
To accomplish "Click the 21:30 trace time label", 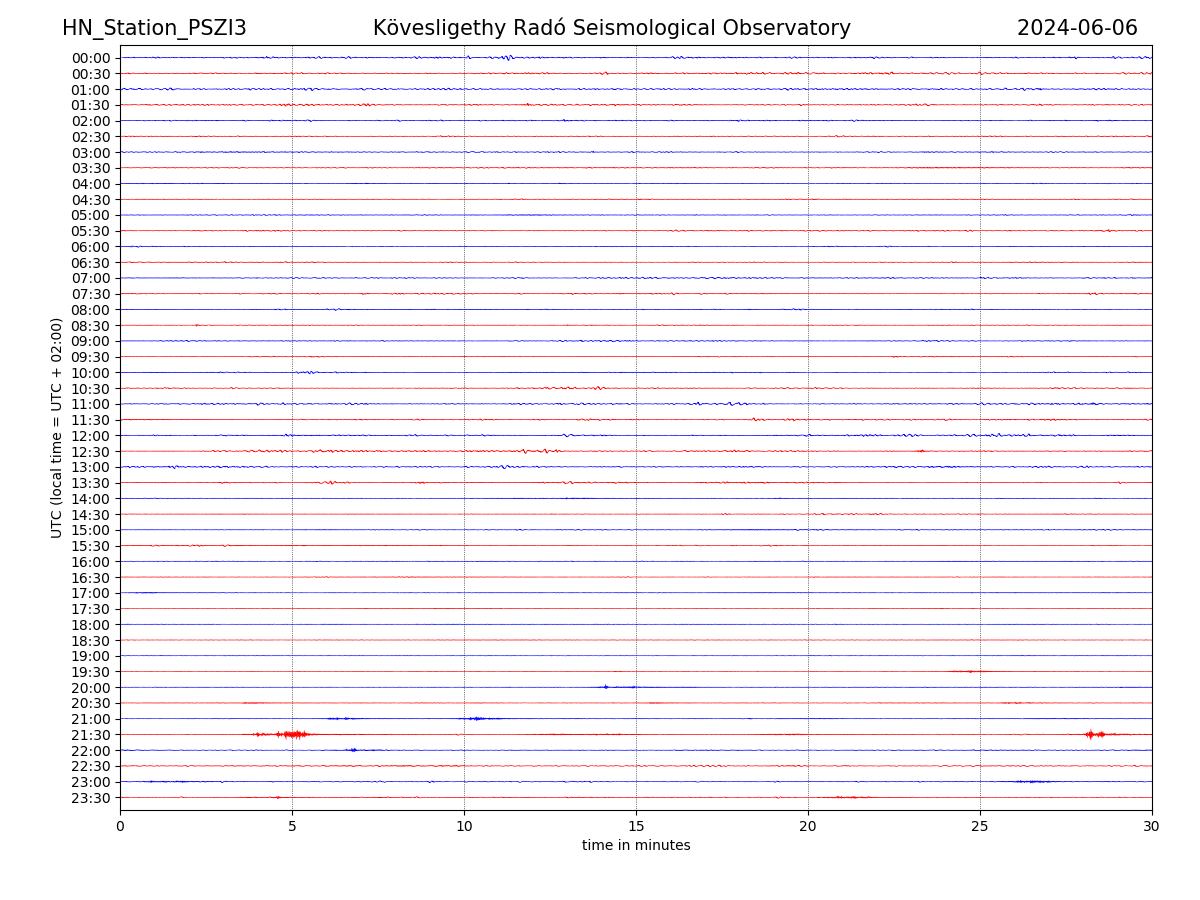I will click(x=91, y=735).
